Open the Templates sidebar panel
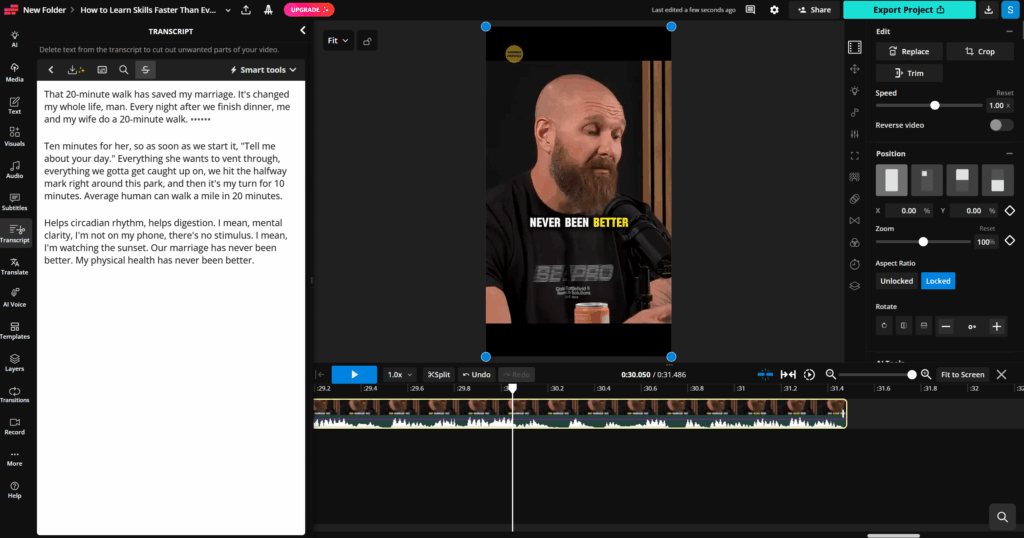1024x538 pixels. (14, 330)
